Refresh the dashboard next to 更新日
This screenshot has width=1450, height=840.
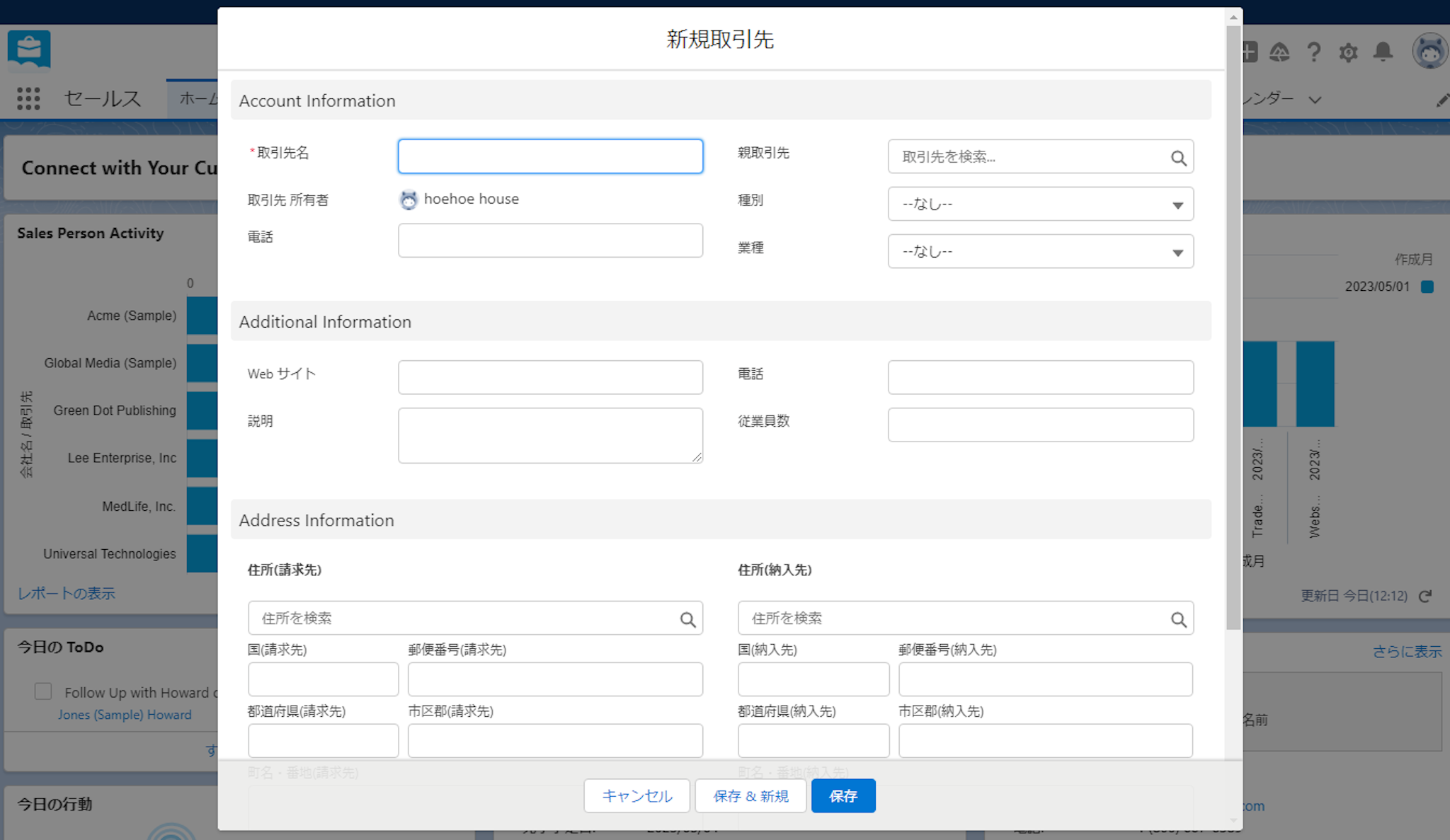(x=1425, y=596)
